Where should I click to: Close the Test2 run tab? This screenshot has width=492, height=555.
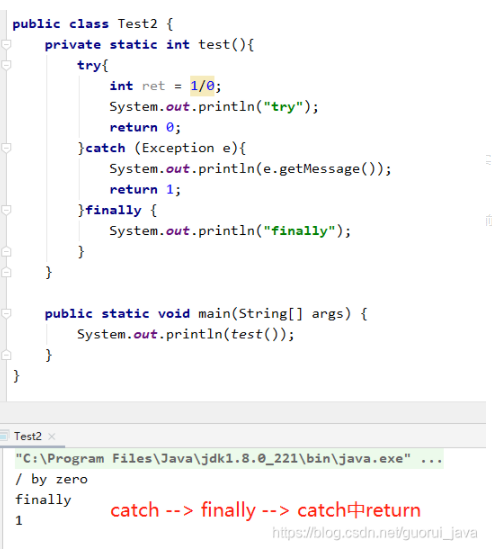52,436
